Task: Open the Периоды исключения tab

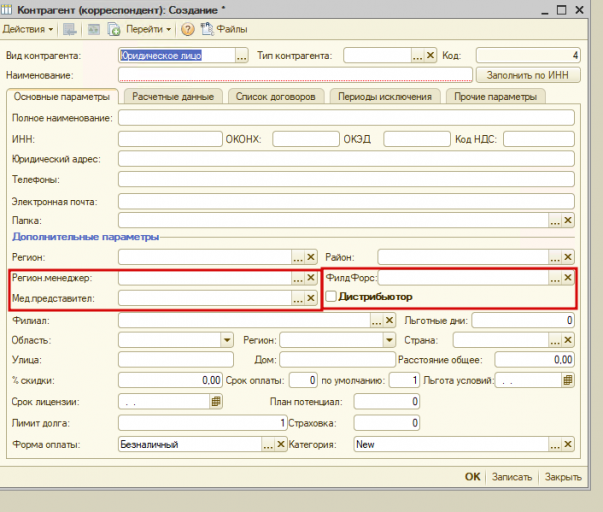Action: (x=385, y=97)
